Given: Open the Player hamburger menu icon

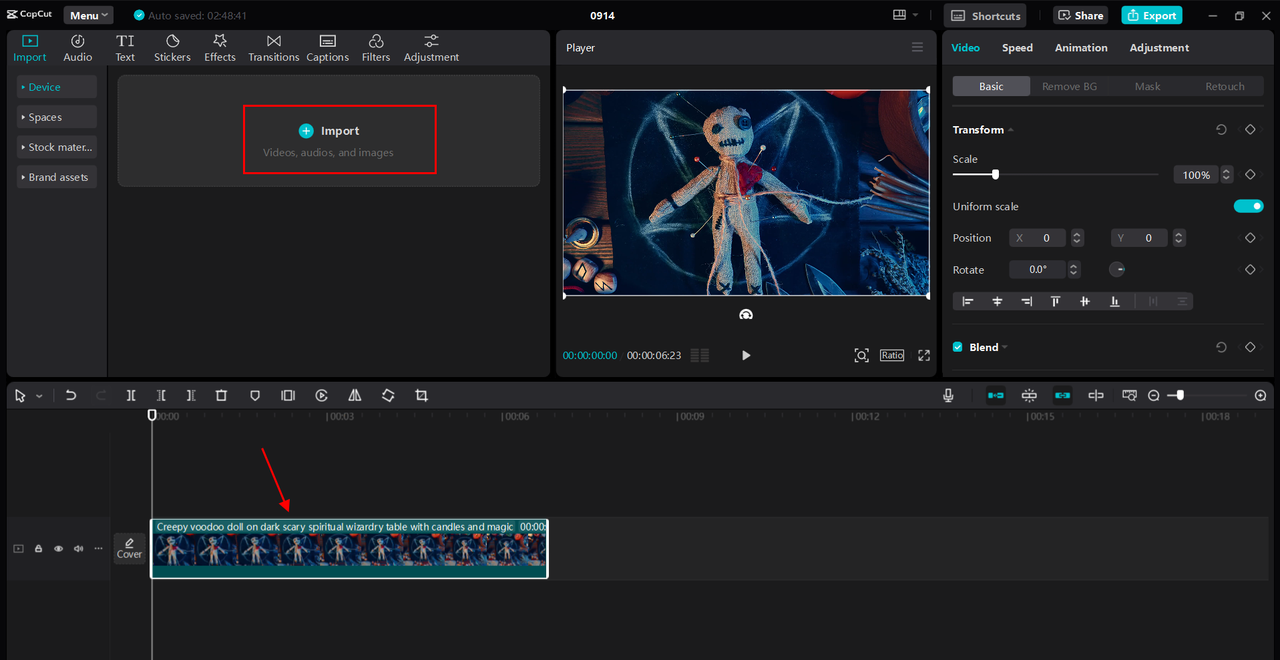Looking at the screenshot, I should tap(917, 48).
